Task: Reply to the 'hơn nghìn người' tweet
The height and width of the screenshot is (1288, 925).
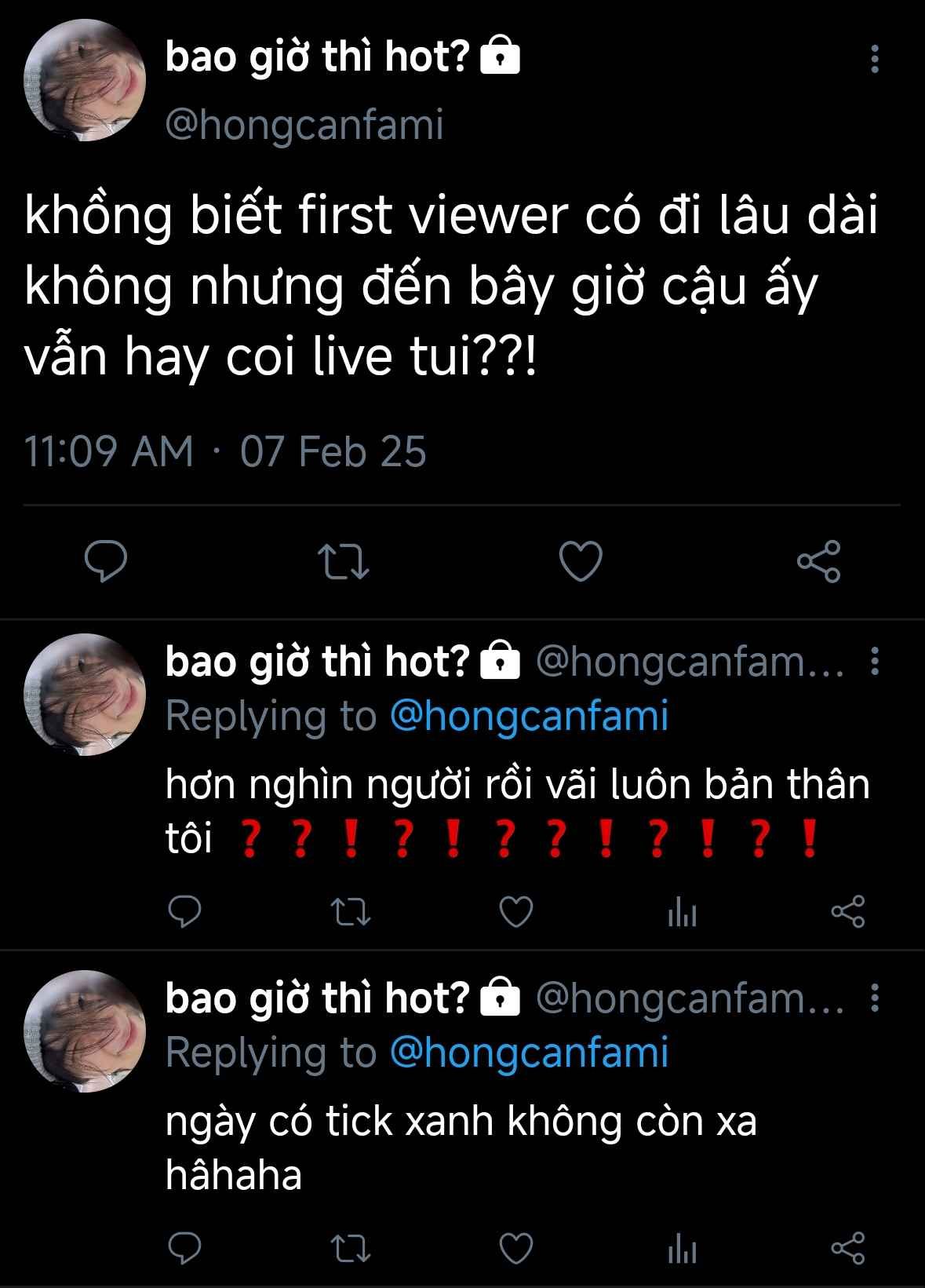Action: 186,912
